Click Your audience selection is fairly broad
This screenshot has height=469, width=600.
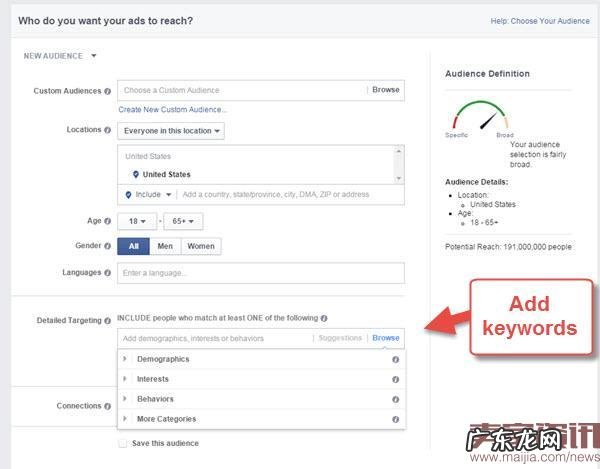pyautogui.click(x=538, y=155)
